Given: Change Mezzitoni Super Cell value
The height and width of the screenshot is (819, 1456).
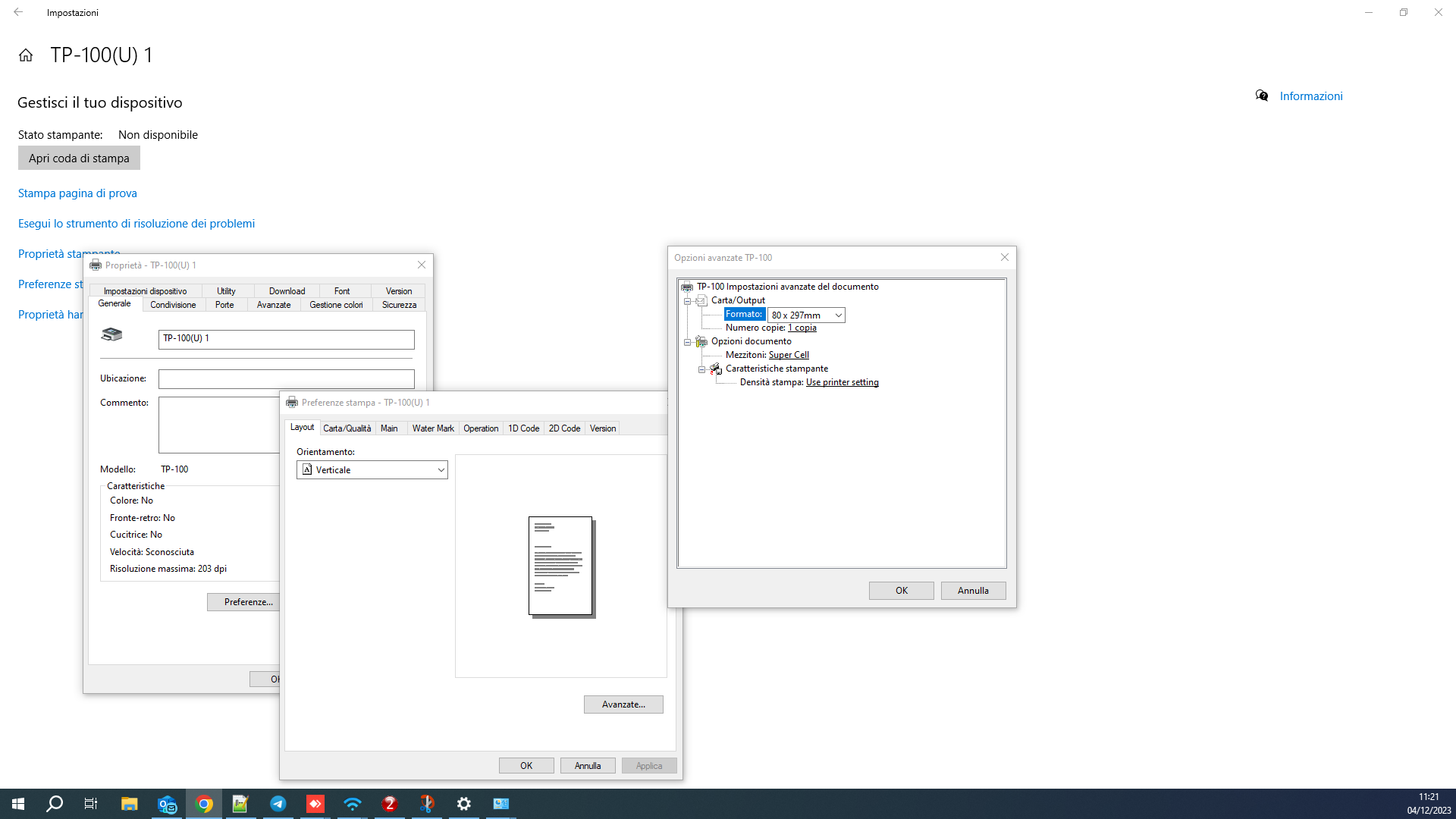Looking at the screenshot, I should [789, 355].
